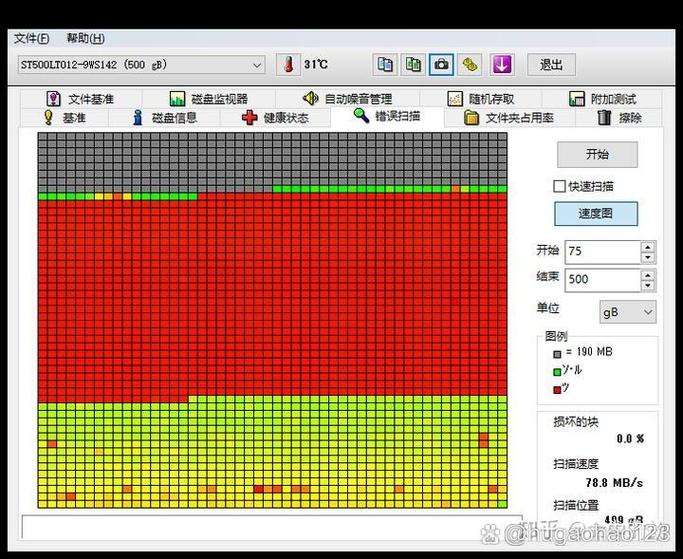Switch to the 文件基准 tab

[x=81, y=99]
